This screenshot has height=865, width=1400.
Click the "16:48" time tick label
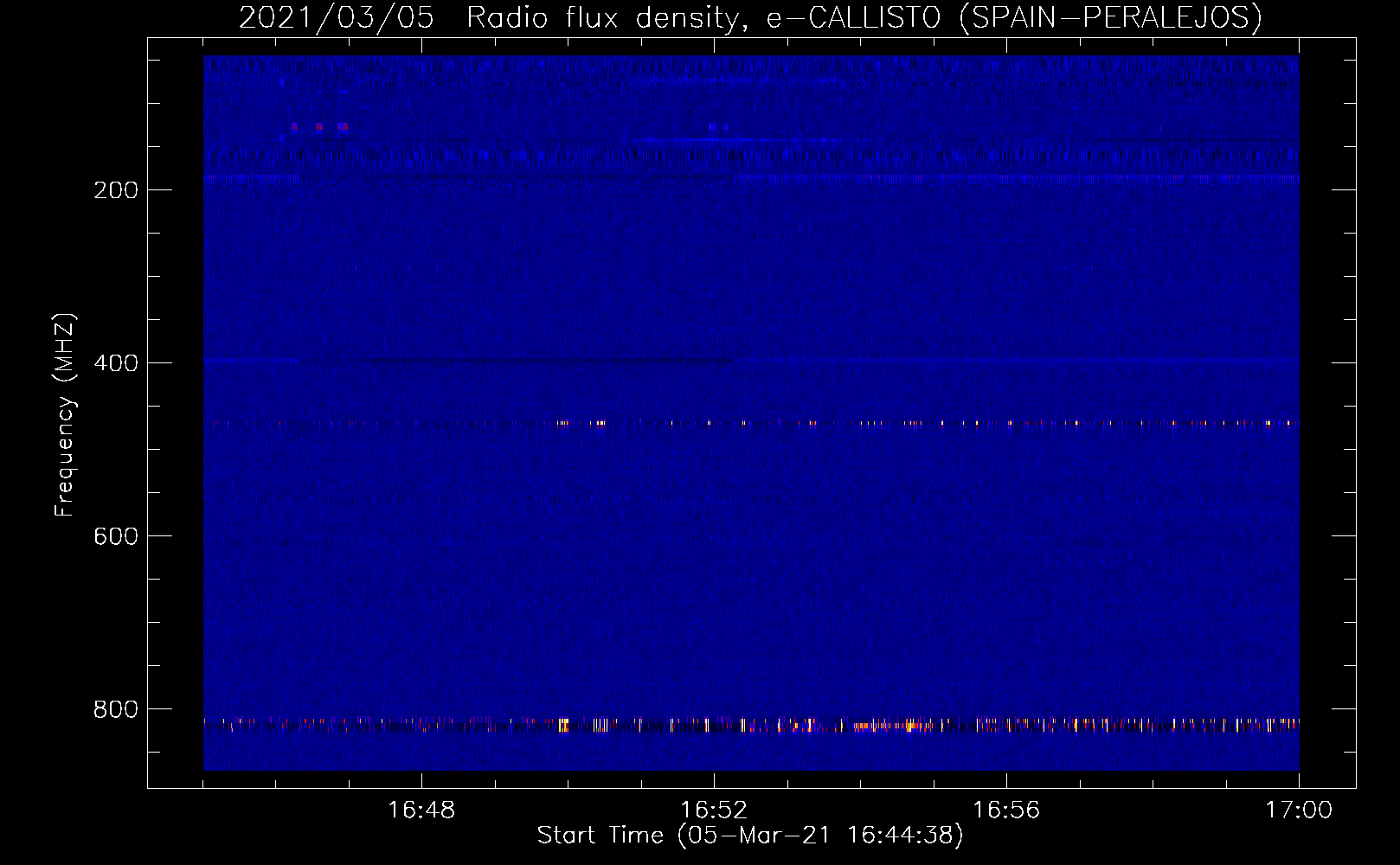point(421,811)
